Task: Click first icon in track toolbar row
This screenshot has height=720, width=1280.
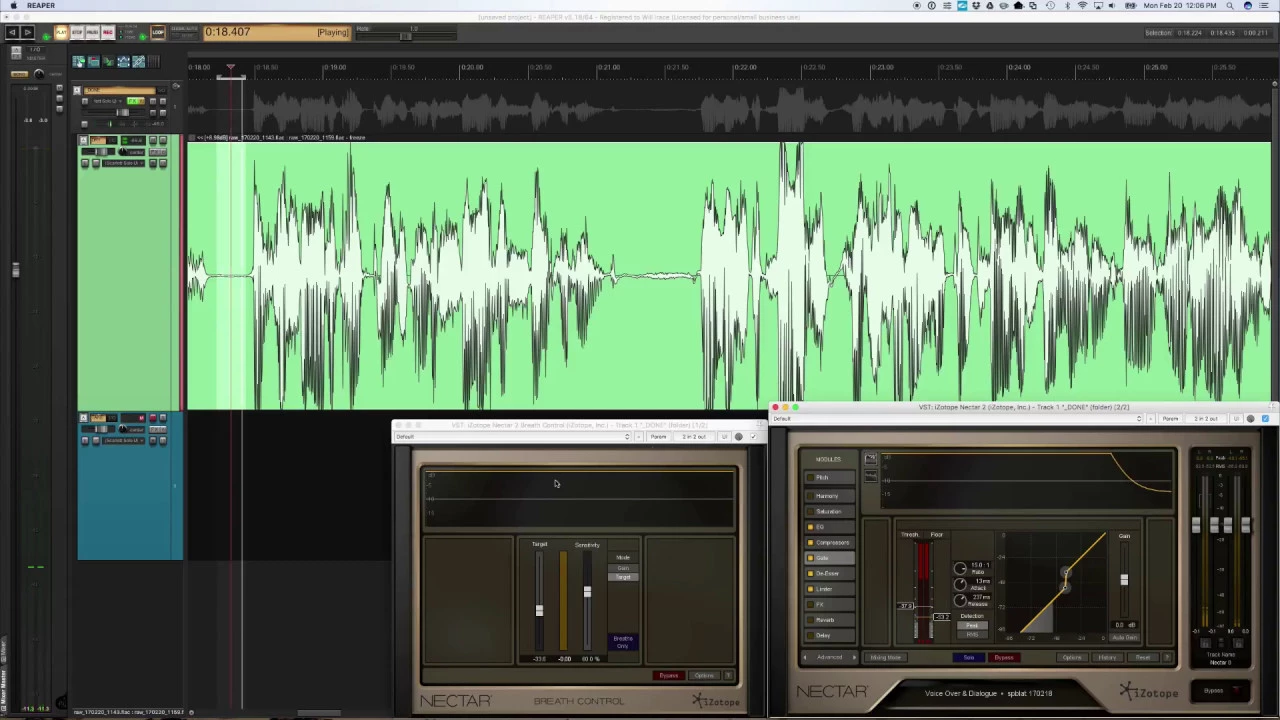Action: point(78,61)
